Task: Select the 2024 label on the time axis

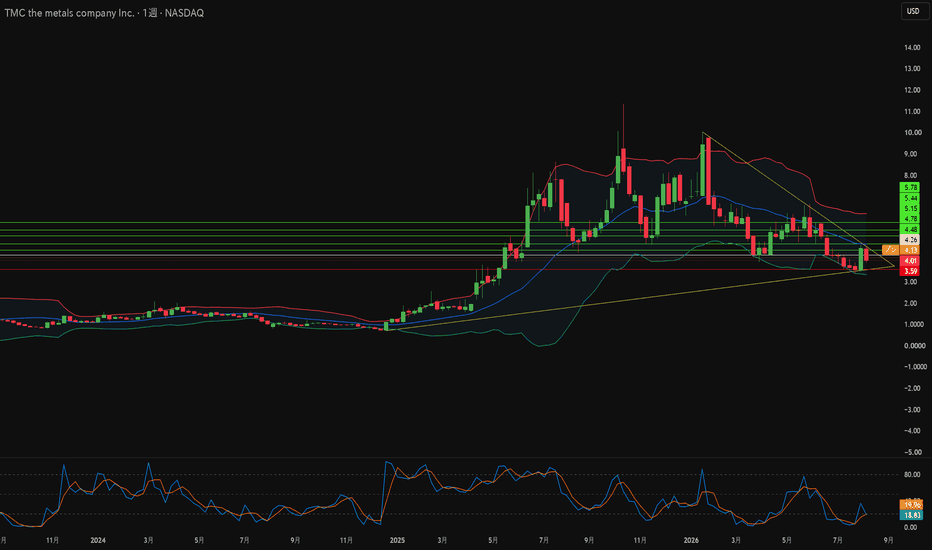Action: point(97,540)
